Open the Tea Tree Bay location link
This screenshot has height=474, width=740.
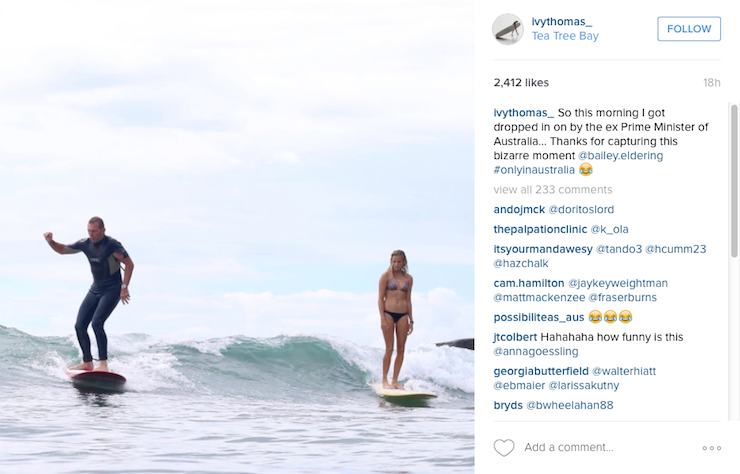coord(564,37)
